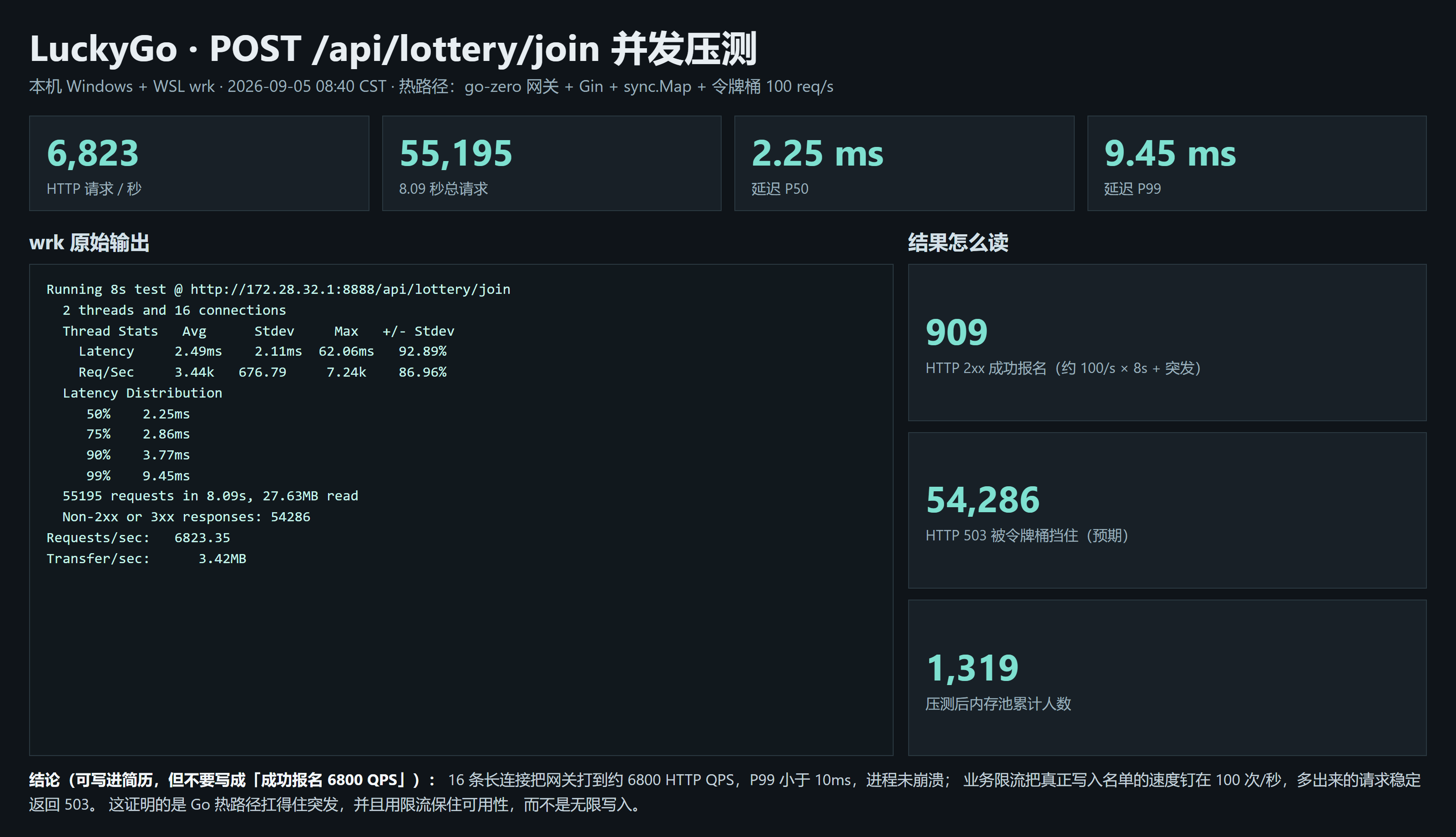Click the 2.25 ms latency value
This screenshot has width=1456, height=837.
(817, 153)
